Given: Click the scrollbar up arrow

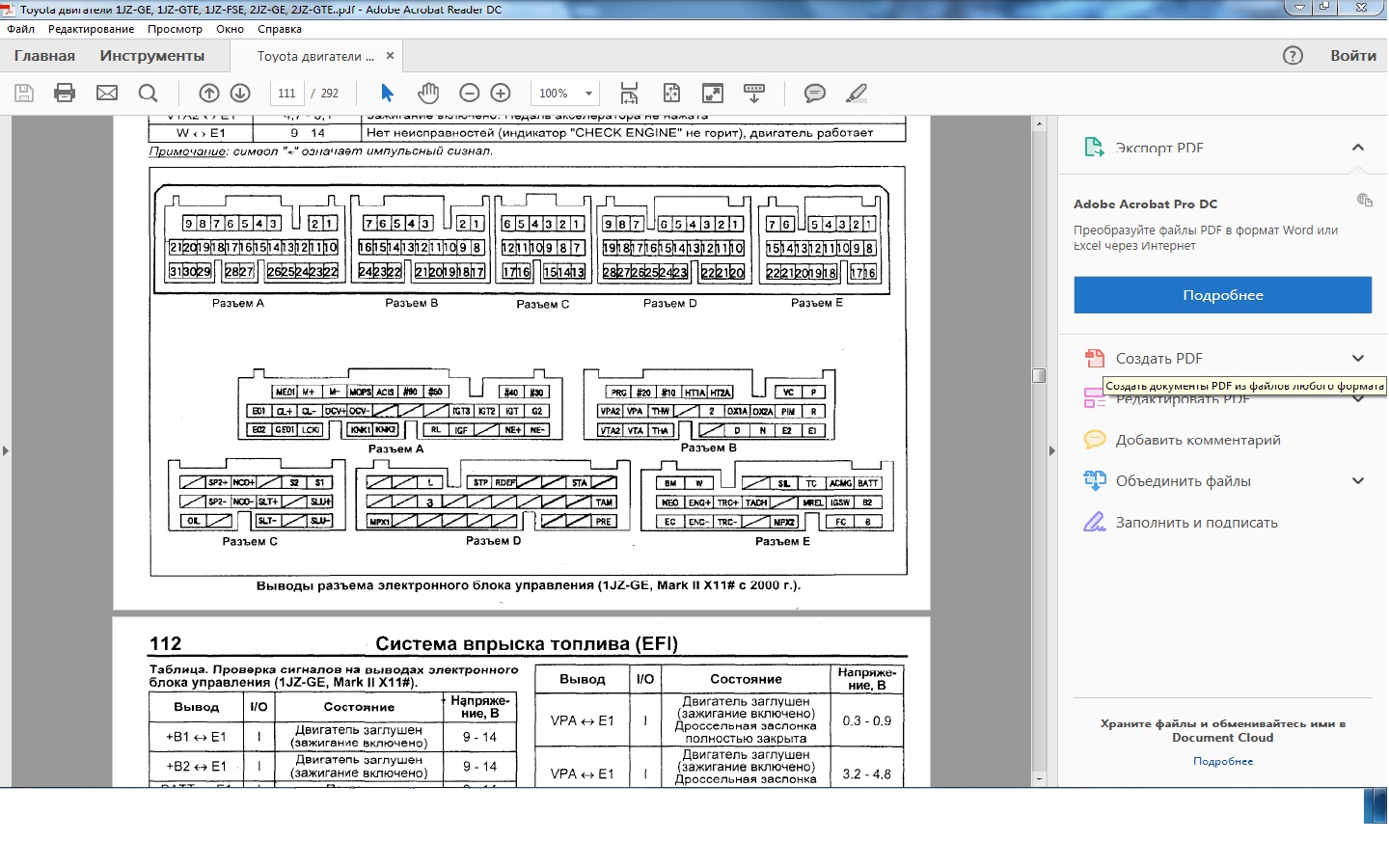Looking at the screenshot, I should pyautogui.click(x=1039, y=123).
